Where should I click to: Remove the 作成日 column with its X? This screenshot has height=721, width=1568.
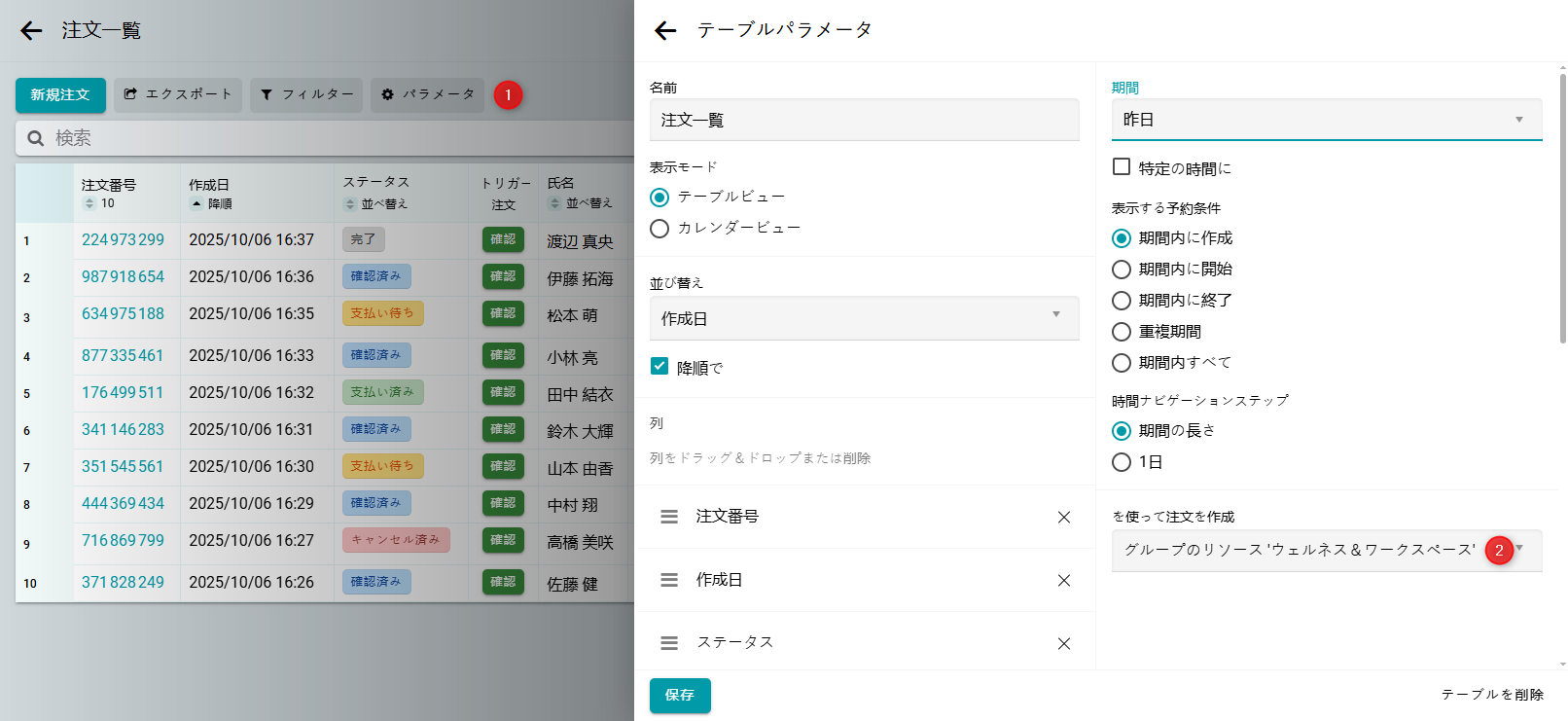coord(1063,581)
